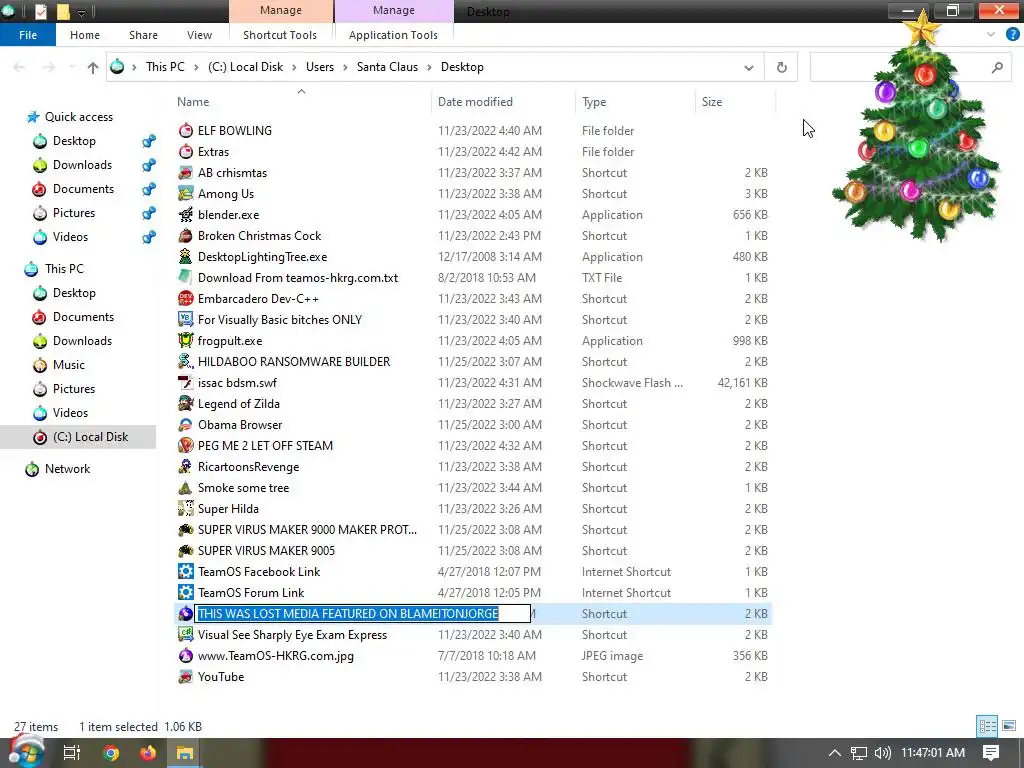Click Users in the address path
This screenshot has height=768, width=1024.
[319, 67]
